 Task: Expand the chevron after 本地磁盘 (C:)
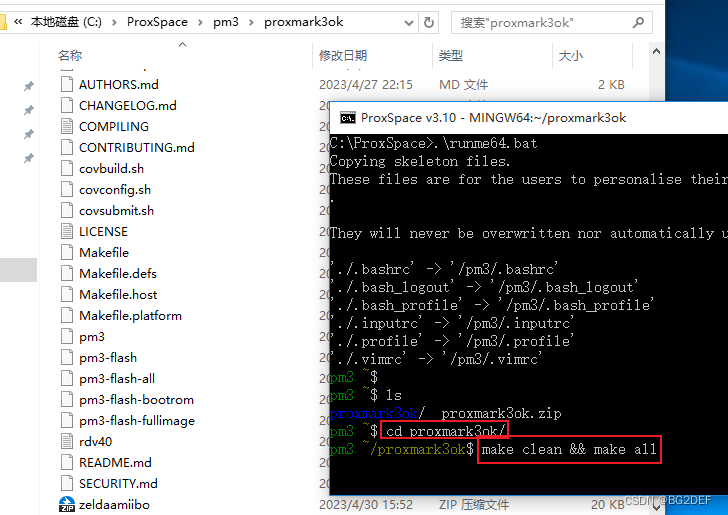pyautogui.click(x=114, y=22)
